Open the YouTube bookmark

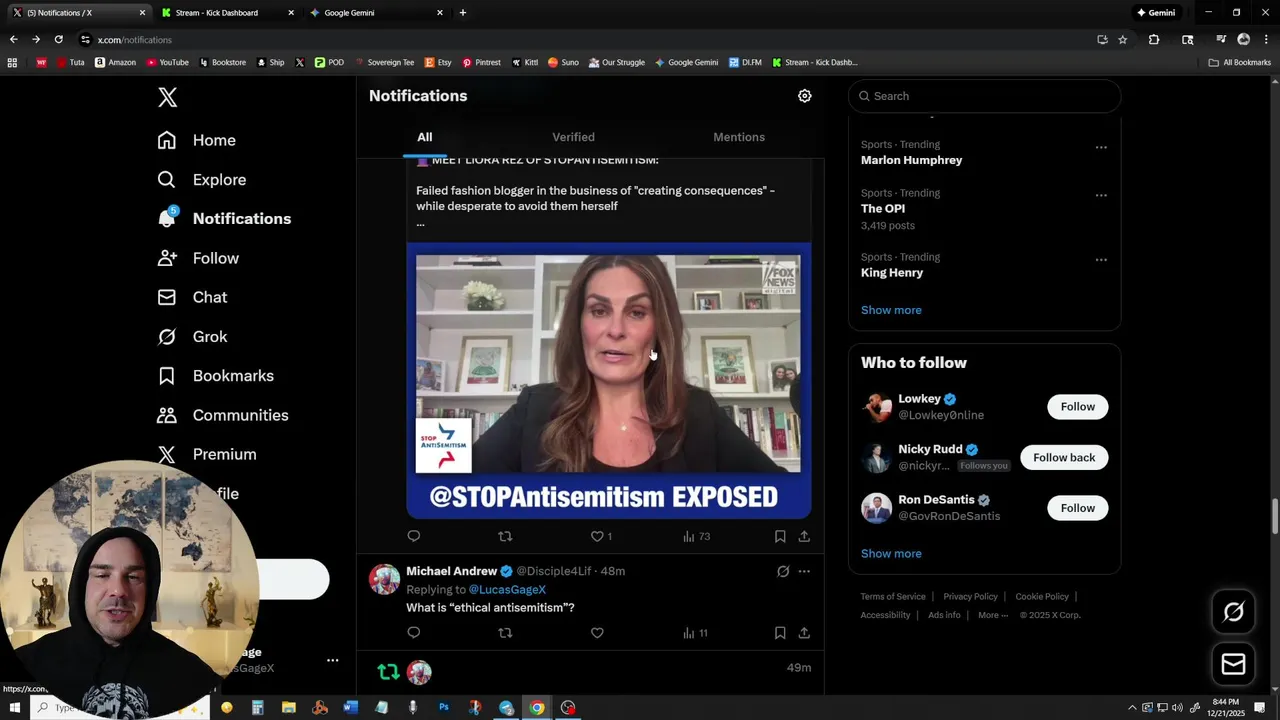167,62
